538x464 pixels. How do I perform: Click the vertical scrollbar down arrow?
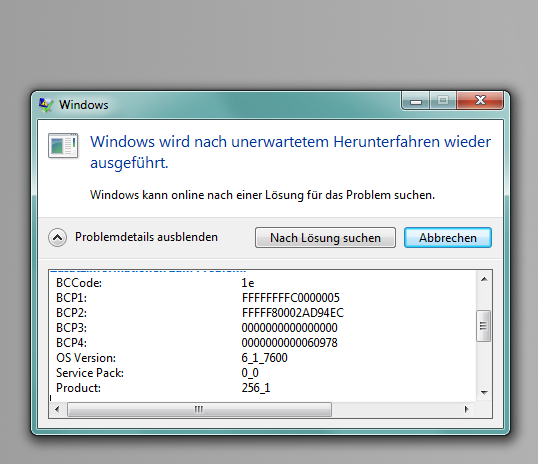484,393
